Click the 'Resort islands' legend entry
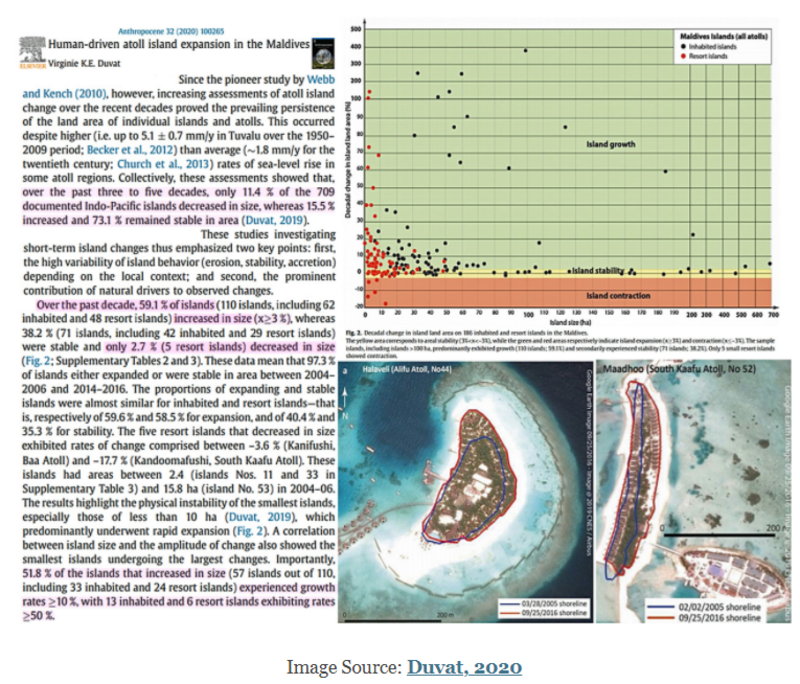Viewport: 800px width, 684px height. tap(704, 56)
